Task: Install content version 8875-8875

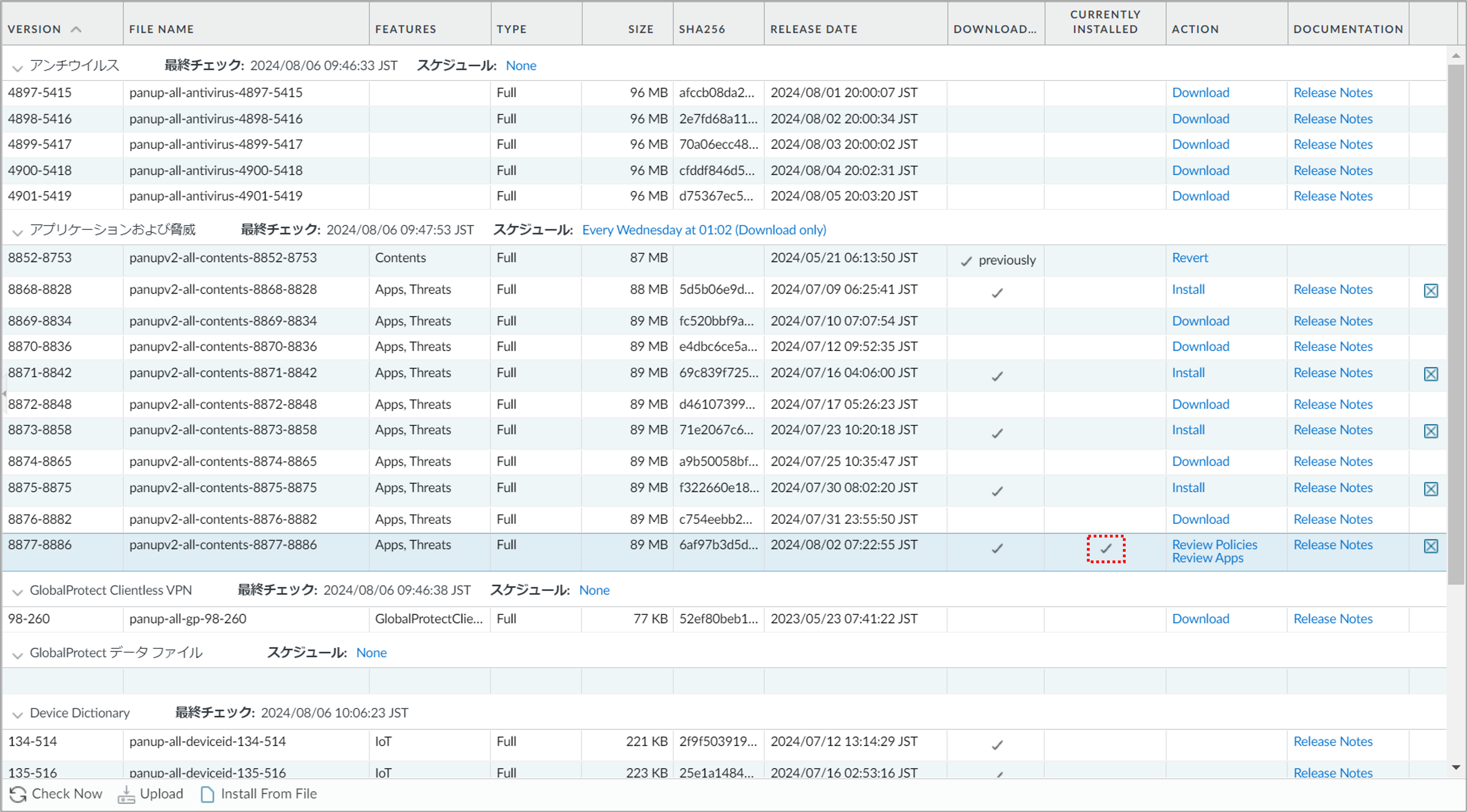Action: pyautogui.click(x=1188, y=487)
